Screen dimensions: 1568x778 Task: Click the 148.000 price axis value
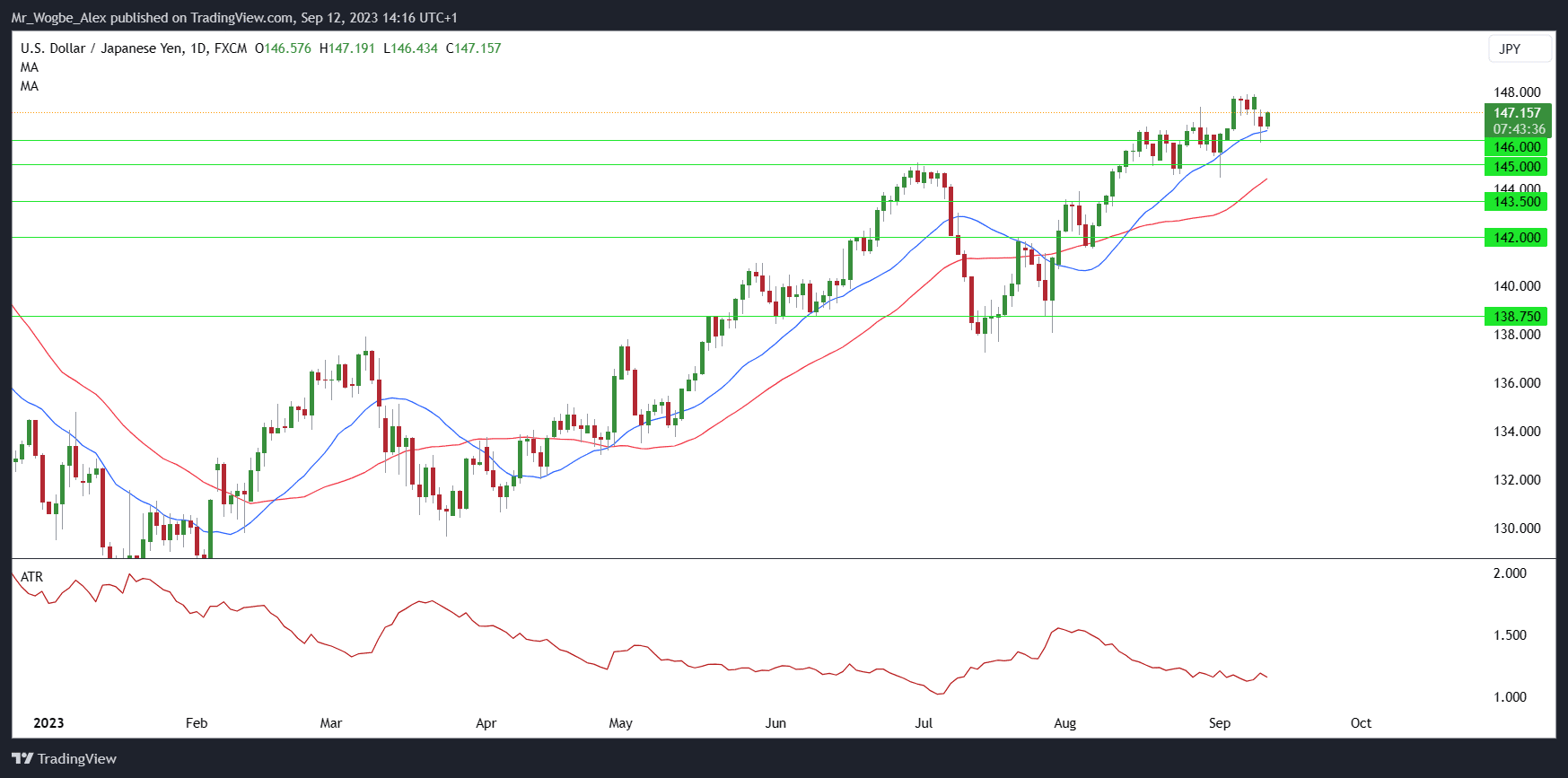[1517, 92]
